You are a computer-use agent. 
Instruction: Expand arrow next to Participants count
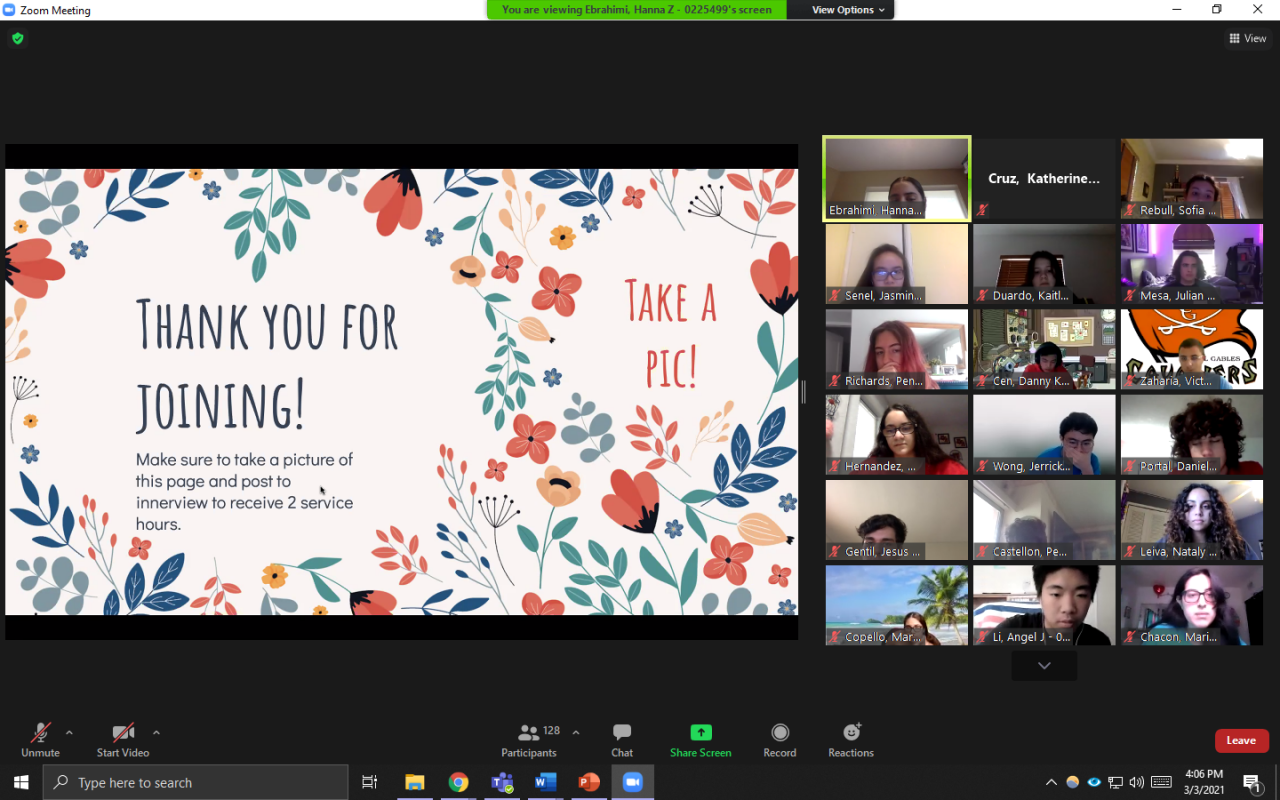[576, 732]
